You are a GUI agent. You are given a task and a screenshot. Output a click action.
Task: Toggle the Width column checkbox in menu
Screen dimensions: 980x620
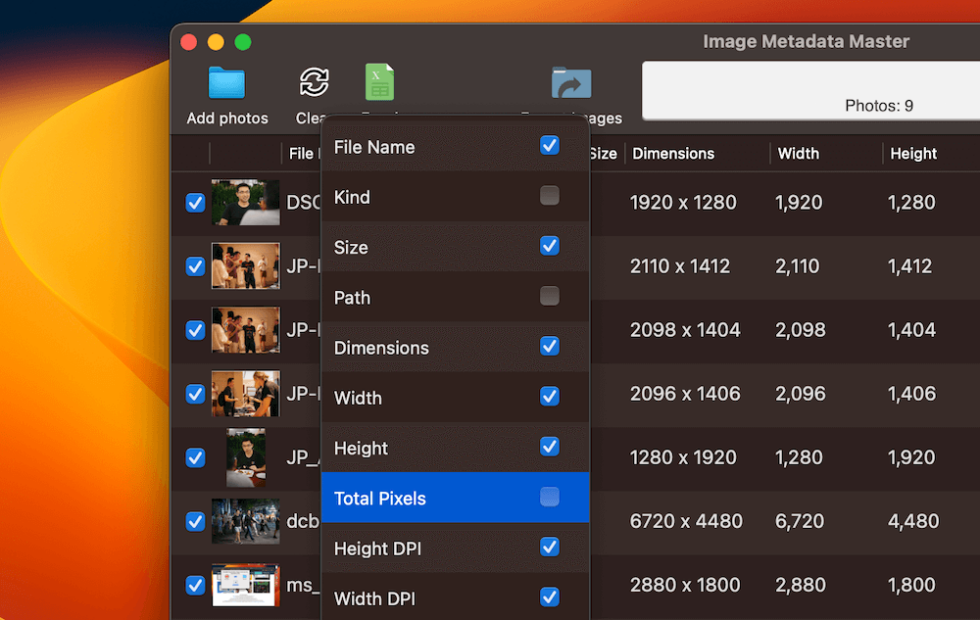tap(549, 396)
